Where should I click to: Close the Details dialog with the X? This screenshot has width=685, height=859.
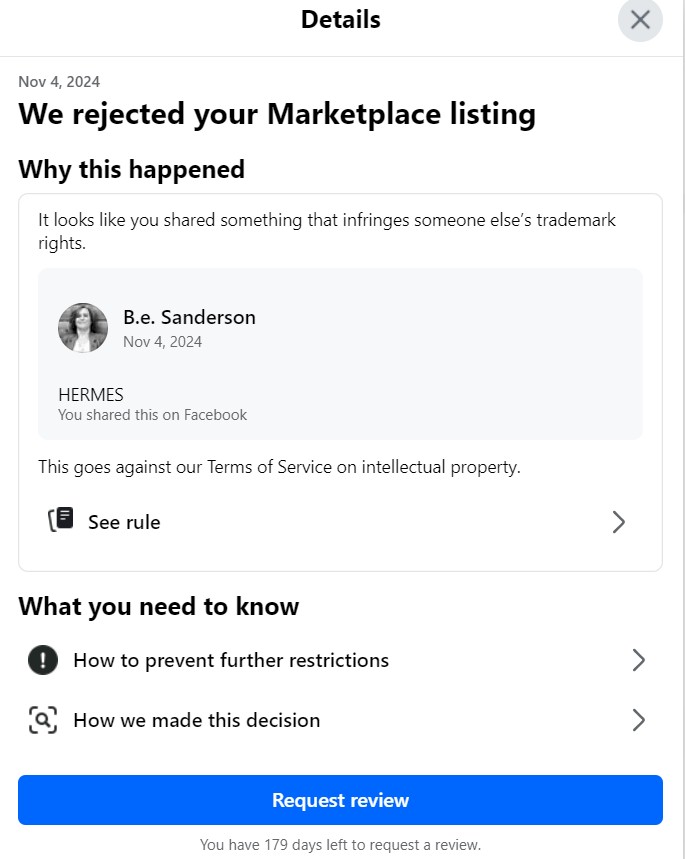tap(640, 20)
